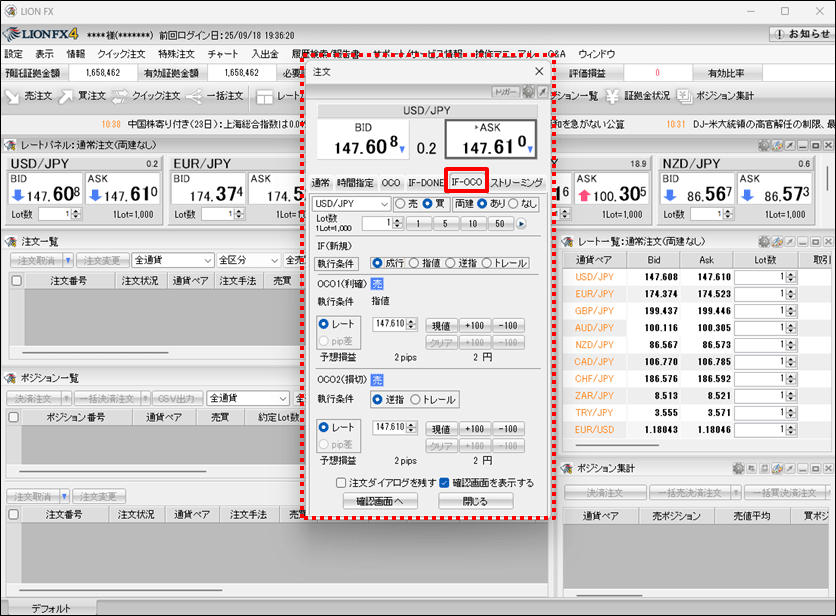Expand 全通貨 dropdown in 注文一覧 panel

(x=172, y=260)
